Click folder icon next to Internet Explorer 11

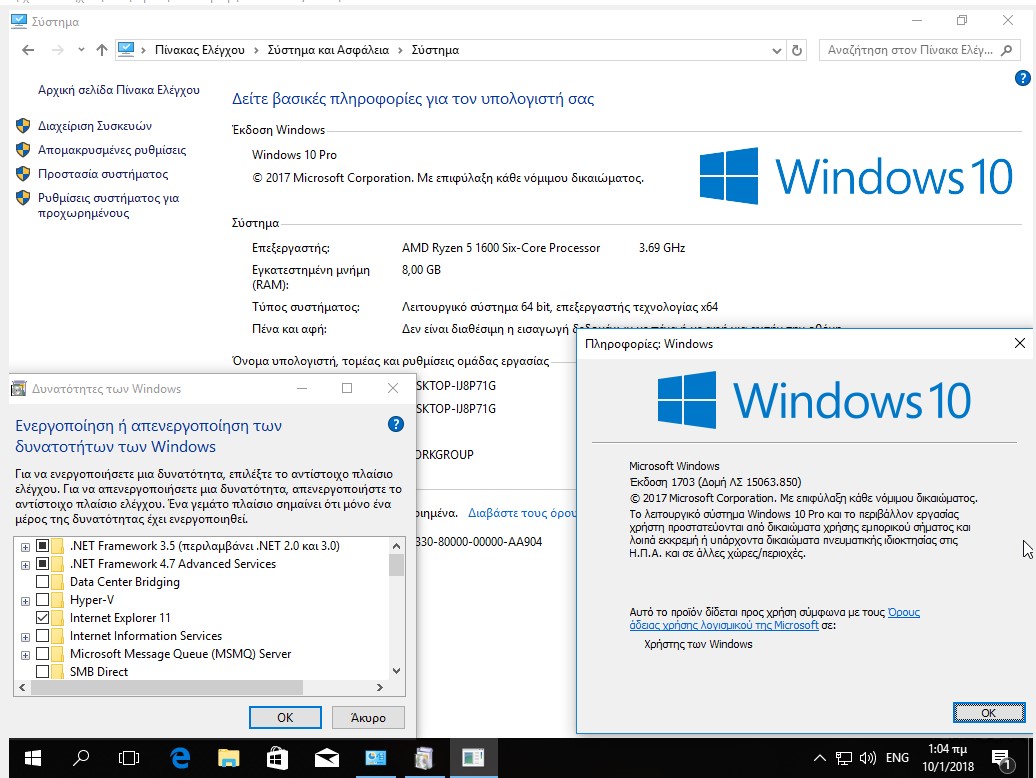57,618
